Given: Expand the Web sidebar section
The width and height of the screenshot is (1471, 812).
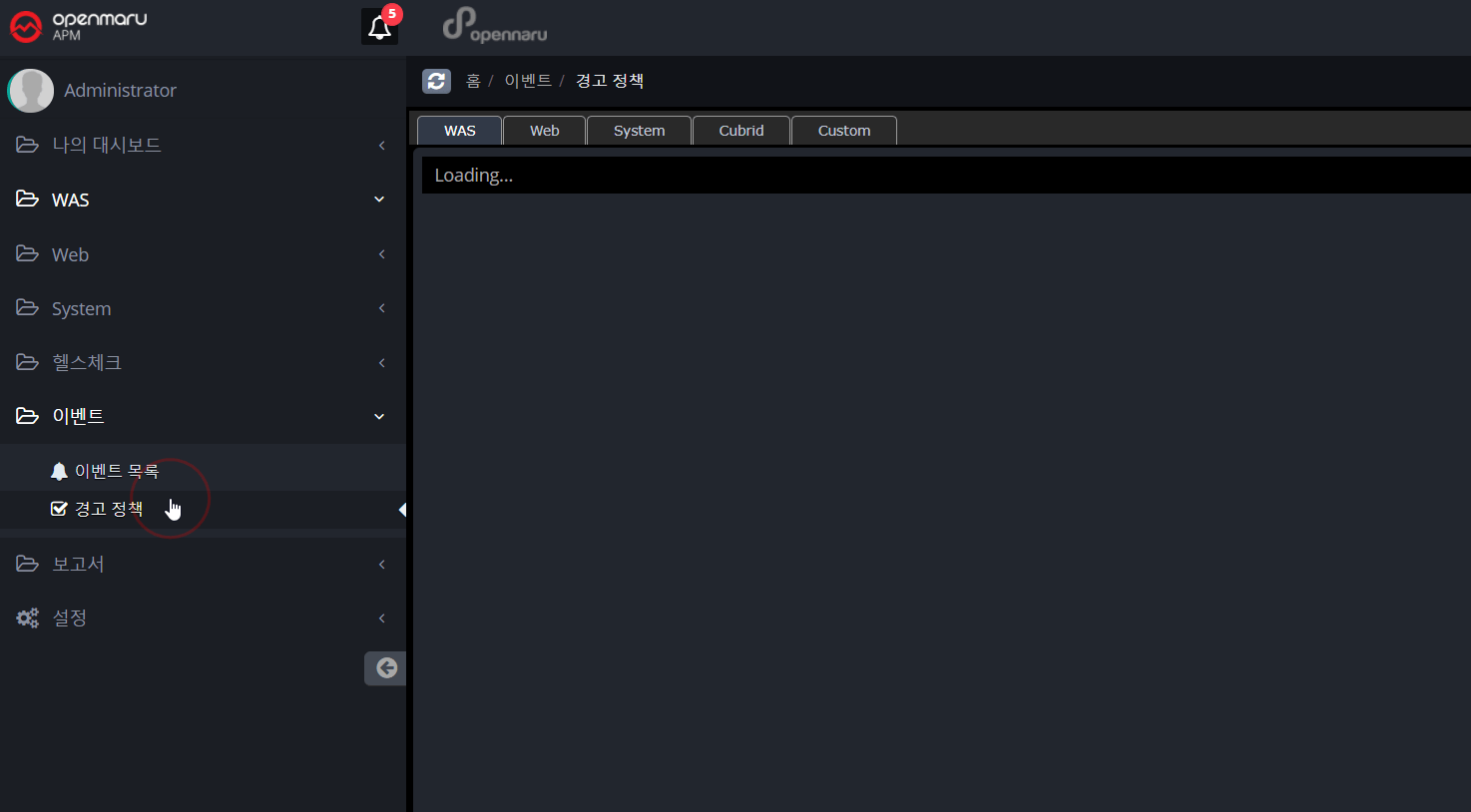Looking at the screenshot, I should [381, 254].
